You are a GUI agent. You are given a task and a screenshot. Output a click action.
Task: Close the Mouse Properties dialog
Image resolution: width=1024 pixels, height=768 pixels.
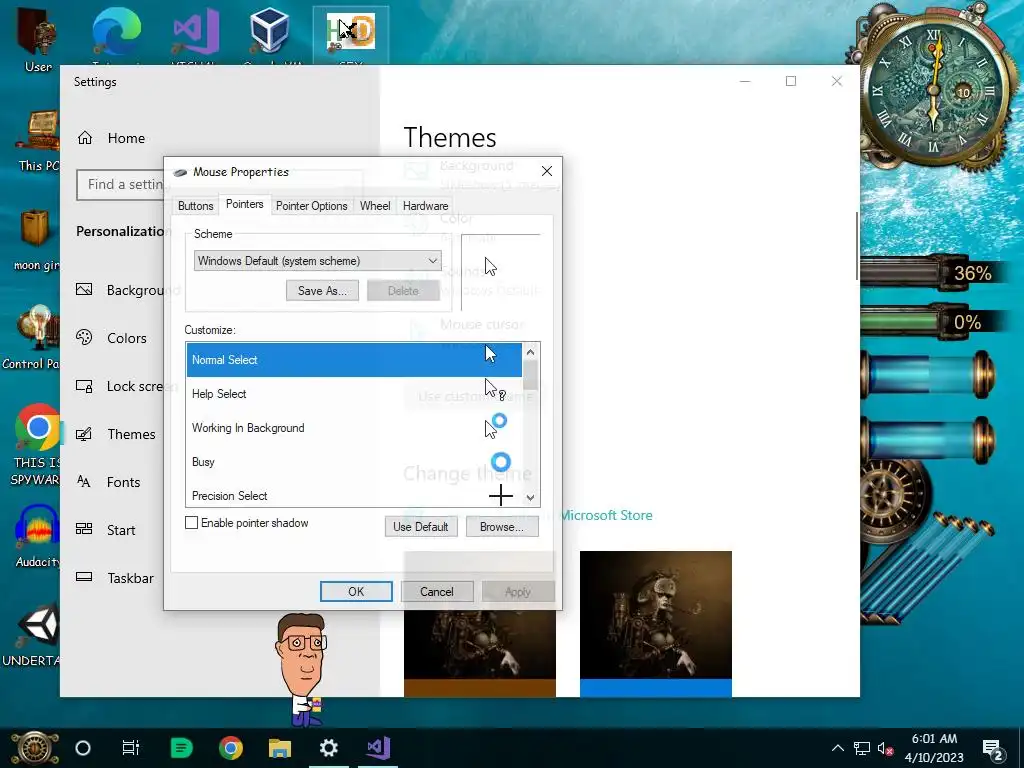pyautogui.click(x=547, y=171)
